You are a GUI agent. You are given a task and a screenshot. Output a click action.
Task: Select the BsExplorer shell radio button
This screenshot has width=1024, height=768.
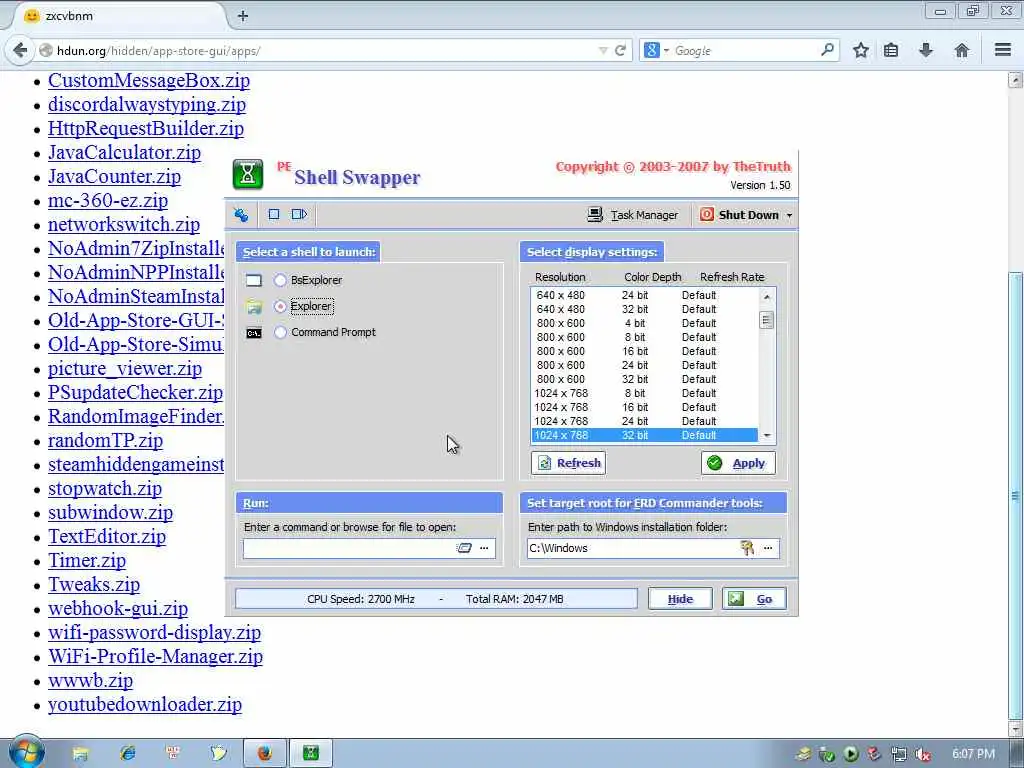[280, 280]
